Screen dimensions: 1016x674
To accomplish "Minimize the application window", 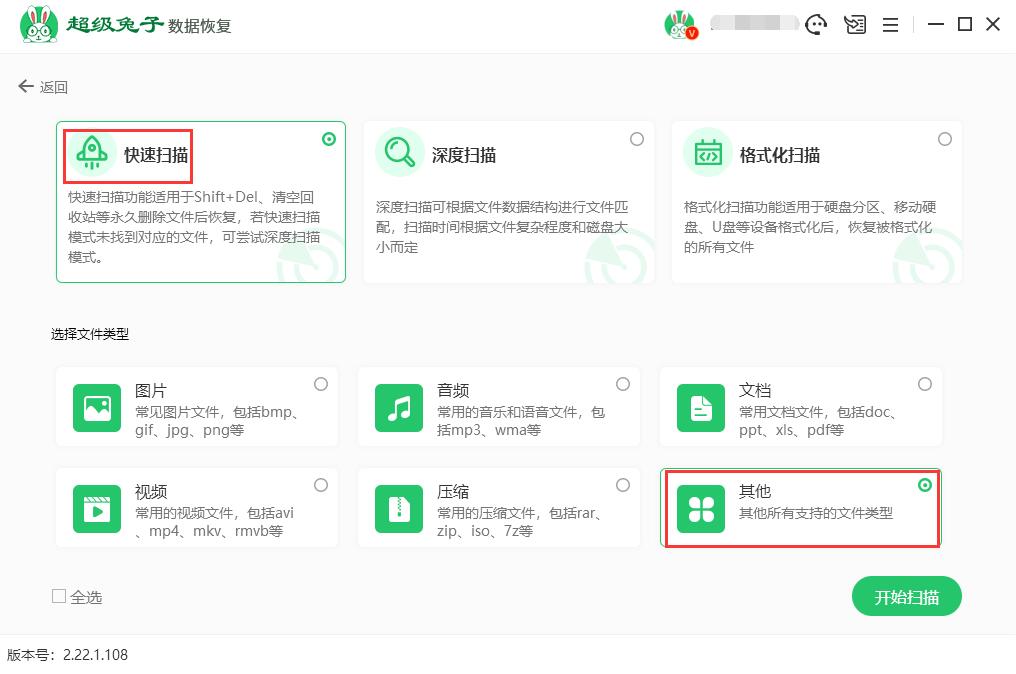I will (935, 25).
